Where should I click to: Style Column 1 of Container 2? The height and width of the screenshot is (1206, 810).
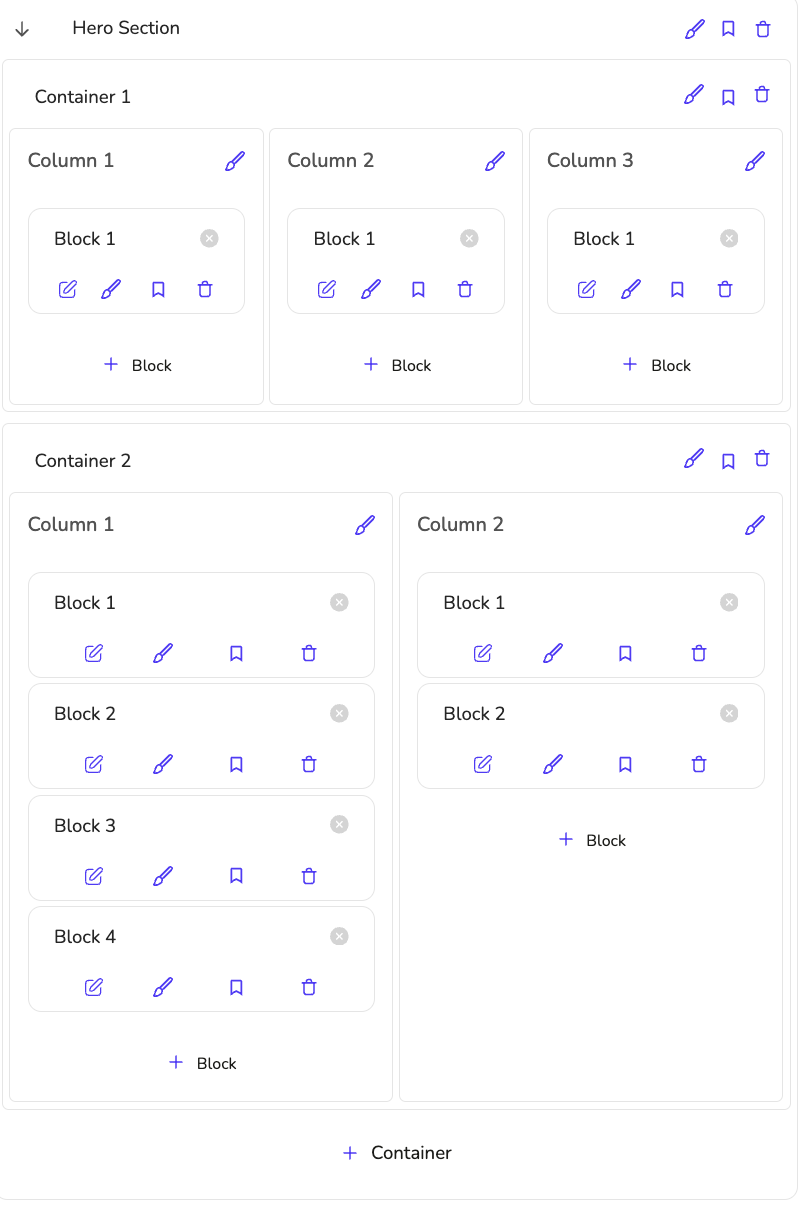[365, 525]
